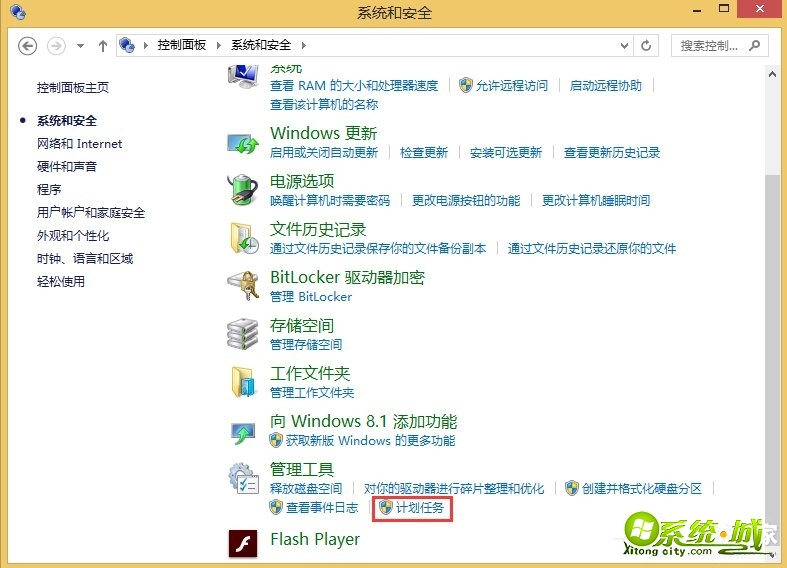Click the 管理工具 gear checklist icon
This screenshot has width=787, height=568.
[243, 478]
